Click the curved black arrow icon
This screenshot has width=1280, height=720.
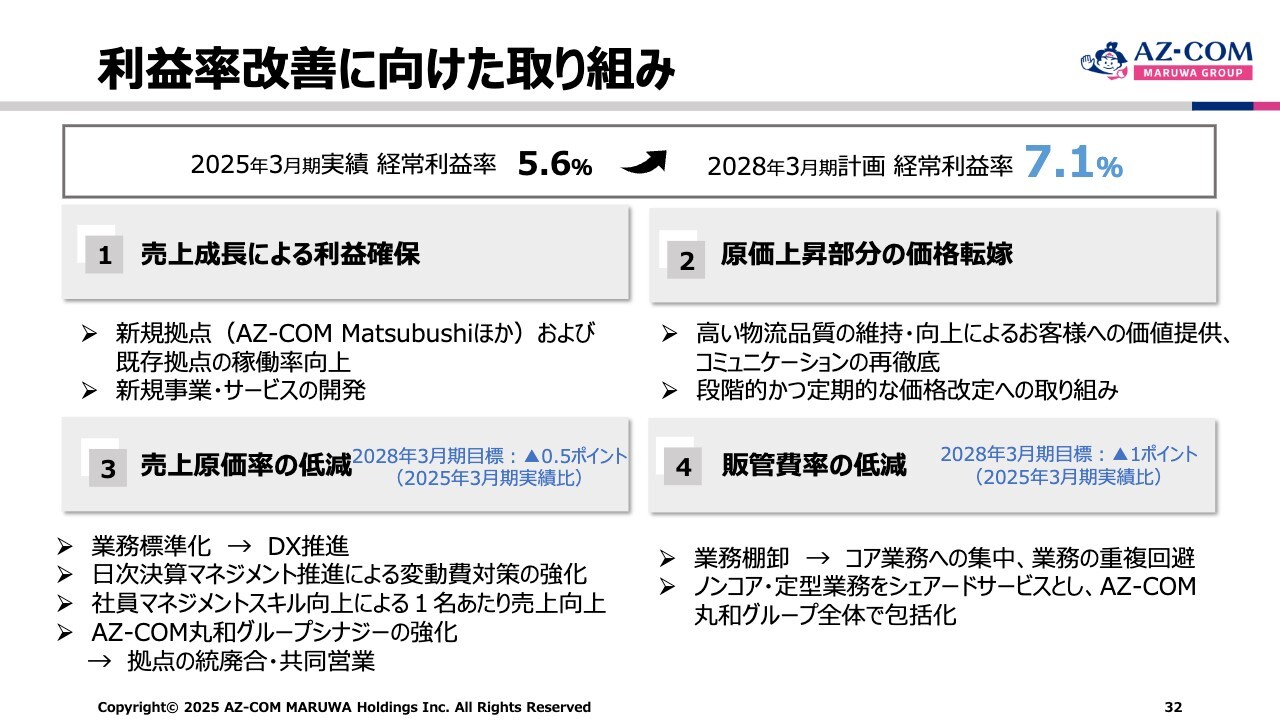point(643,163)
